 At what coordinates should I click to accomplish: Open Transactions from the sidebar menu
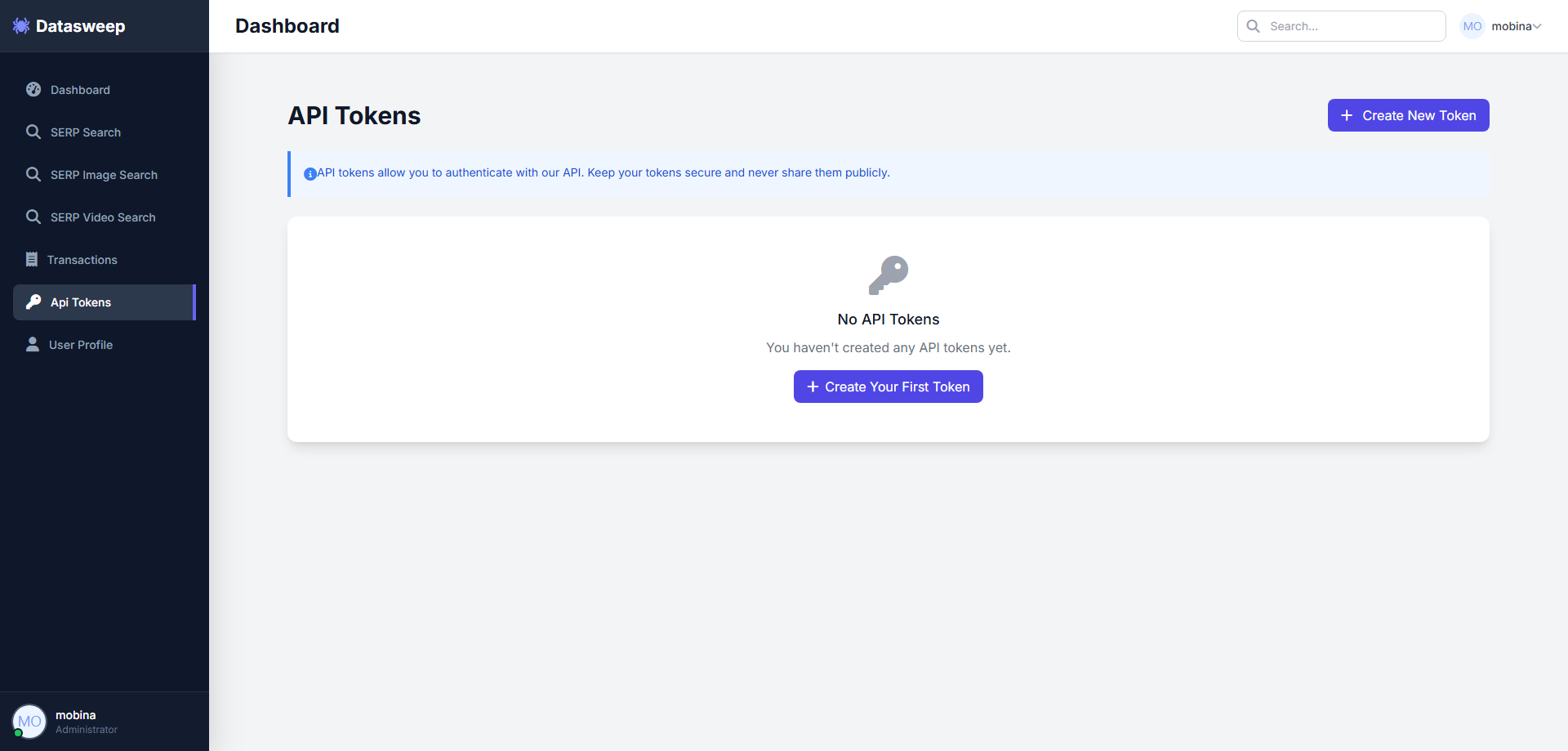82,259
